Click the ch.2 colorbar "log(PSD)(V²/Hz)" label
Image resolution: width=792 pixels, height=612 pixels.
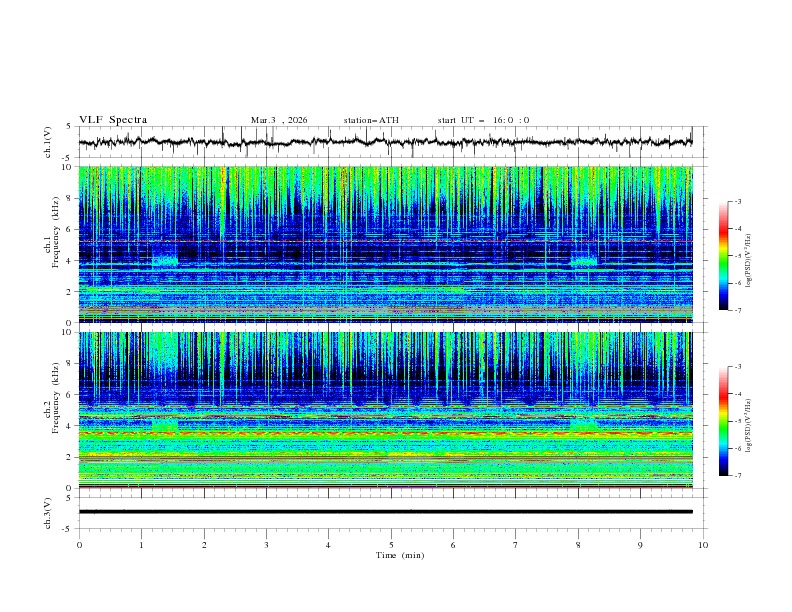pyautogui.click(x=748, y=425)
